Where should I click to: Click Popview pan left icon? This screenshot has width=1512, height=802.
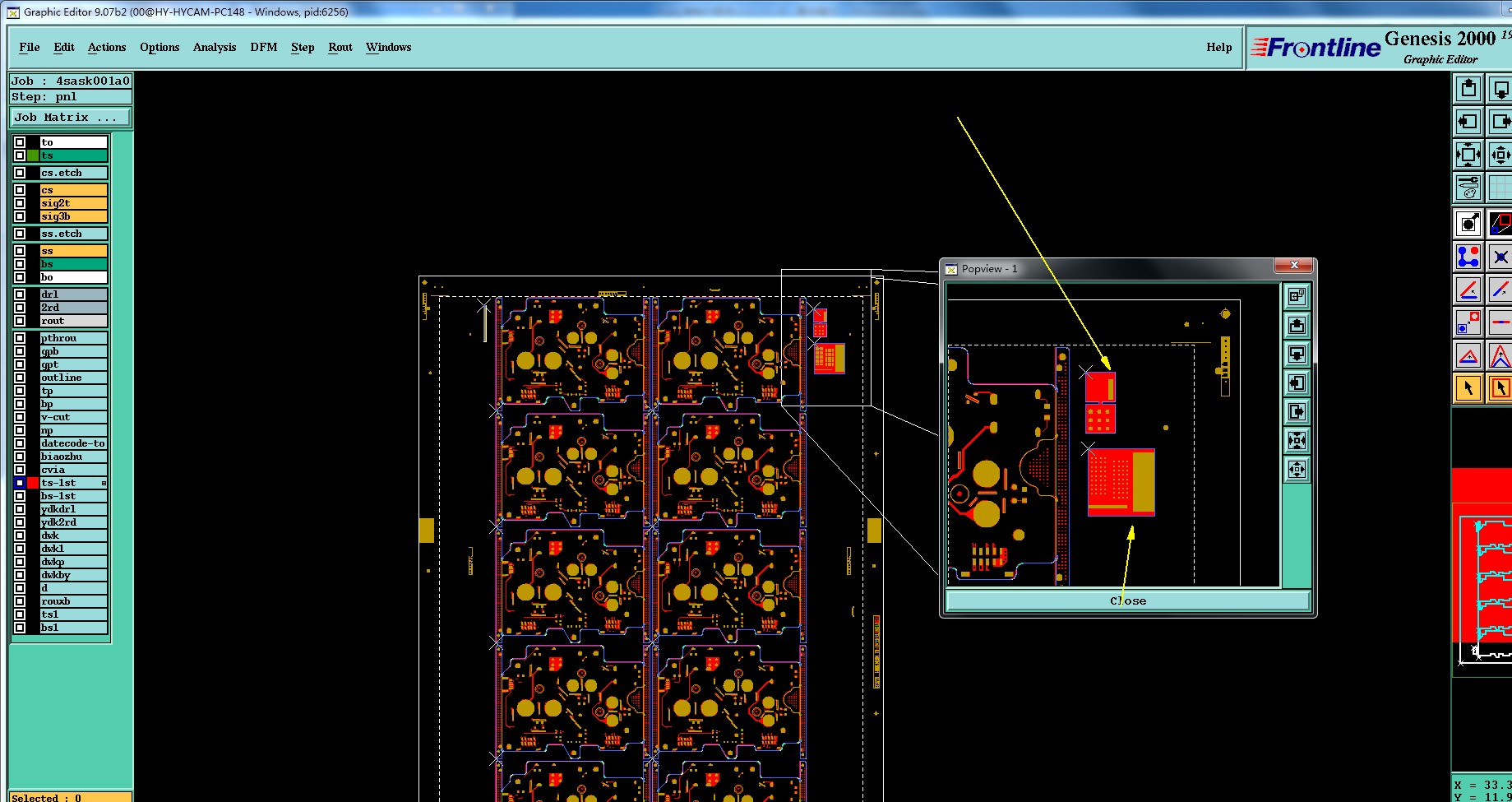[1297, 382]
